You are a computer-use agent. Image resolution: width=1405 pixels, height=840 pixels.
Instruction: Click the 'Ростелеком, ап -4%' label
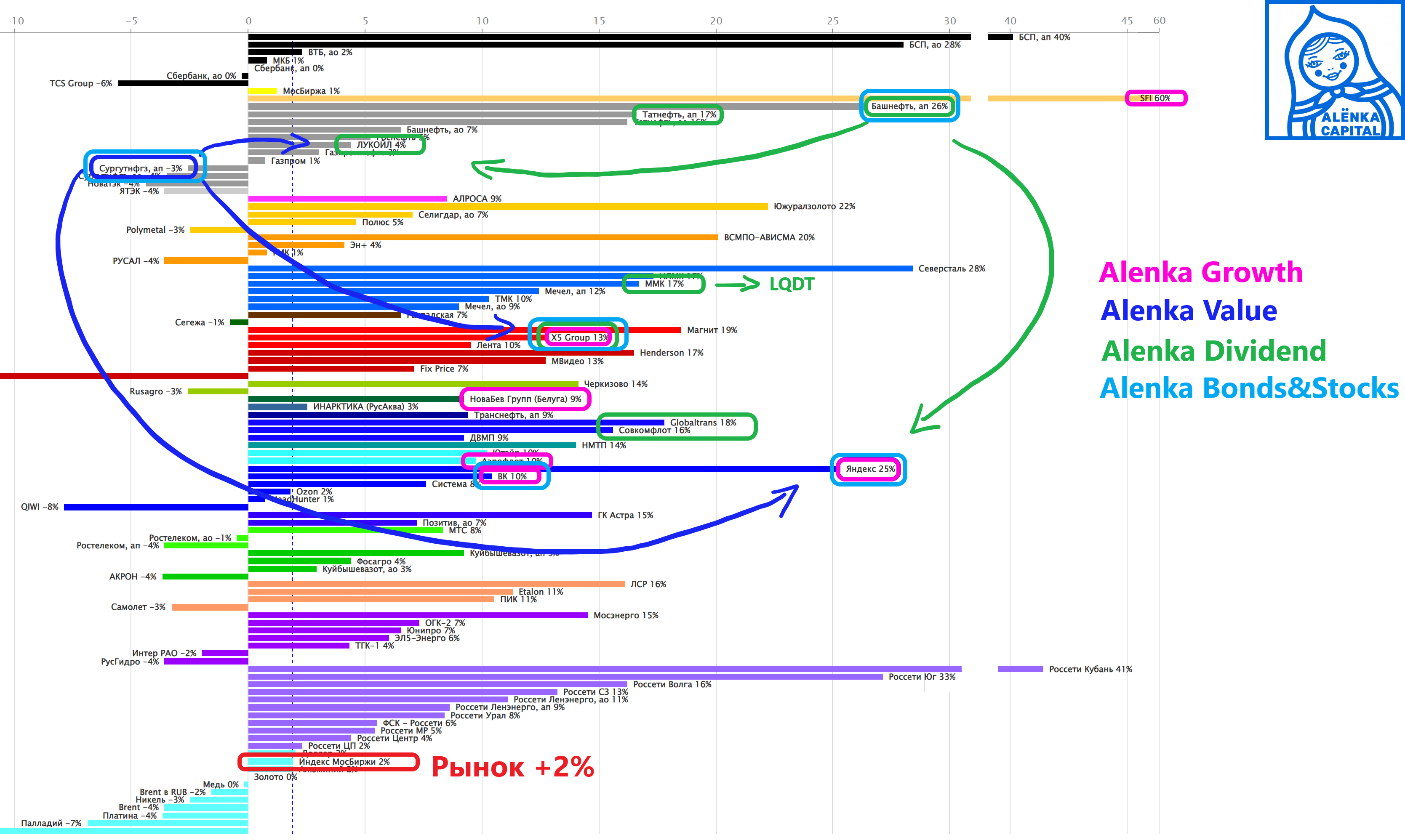point(118,546)
